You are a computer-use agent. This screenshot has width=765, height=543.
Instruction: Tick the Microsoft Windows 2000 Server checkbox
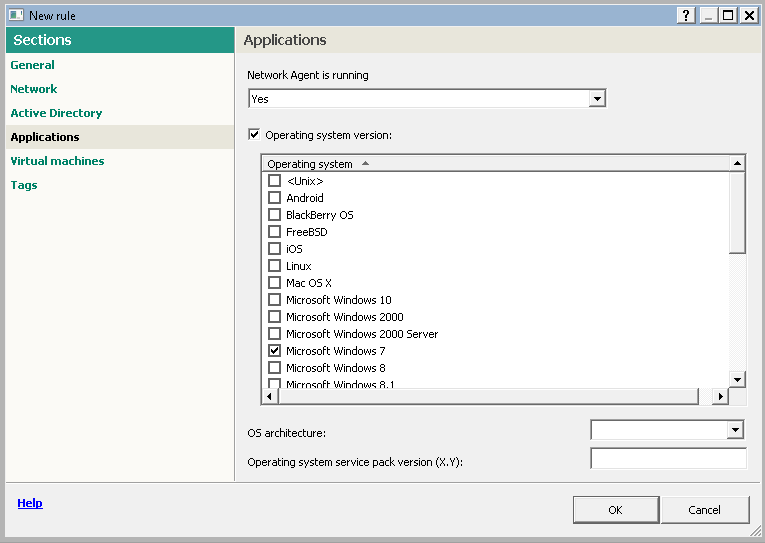[x=275, y=334]
